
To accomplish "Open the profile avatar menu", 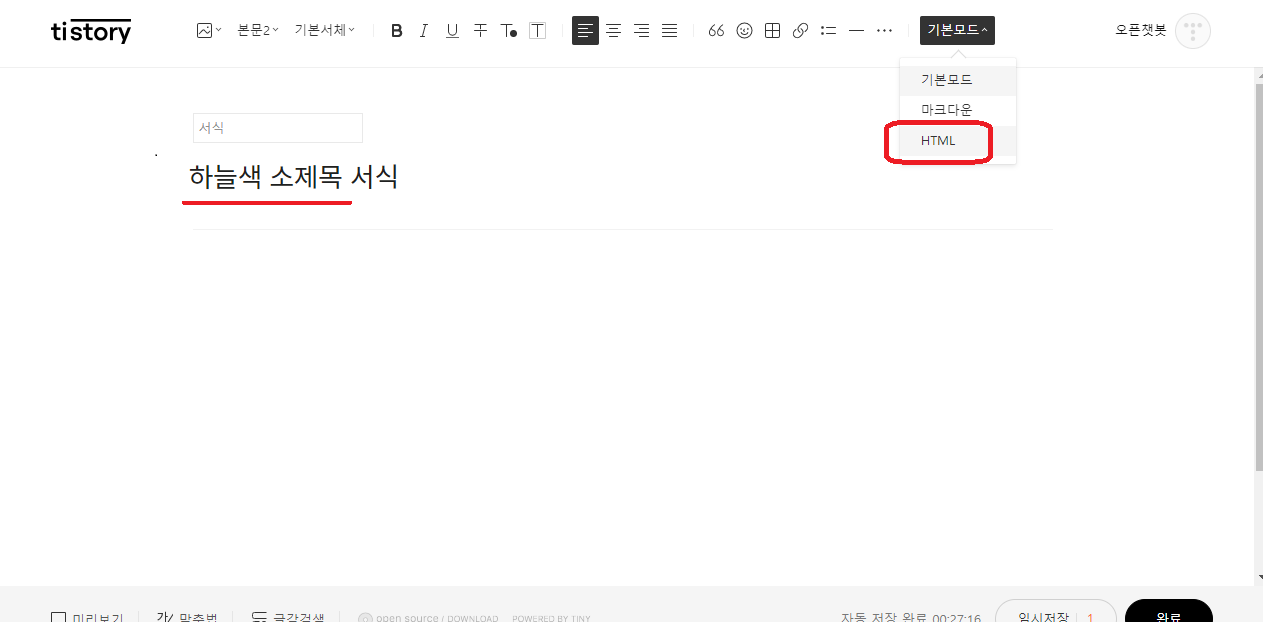I will 1193,31.
